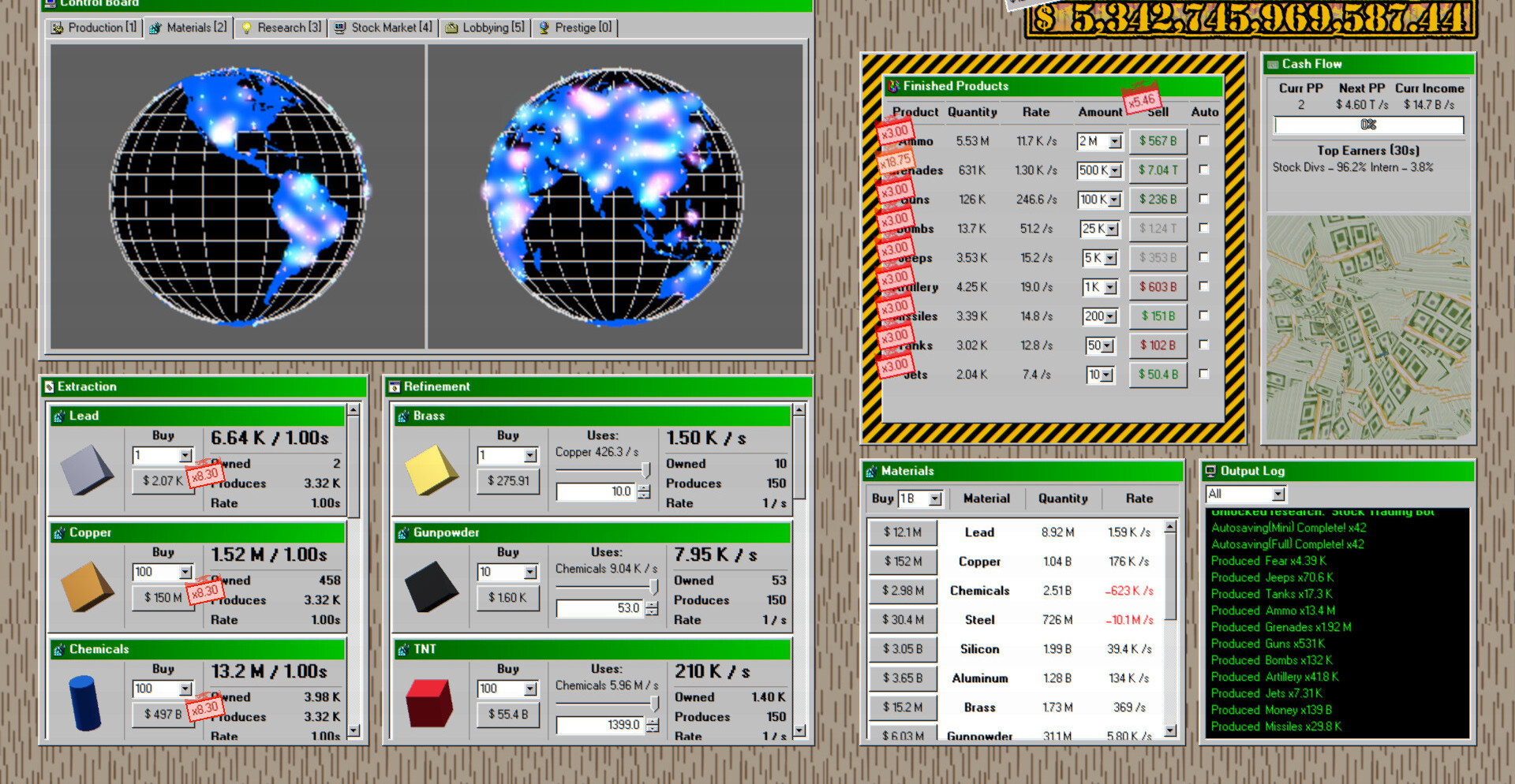Check the Auto sell box for Jets
The image size is (1515, 784).
pos(1203,374)
